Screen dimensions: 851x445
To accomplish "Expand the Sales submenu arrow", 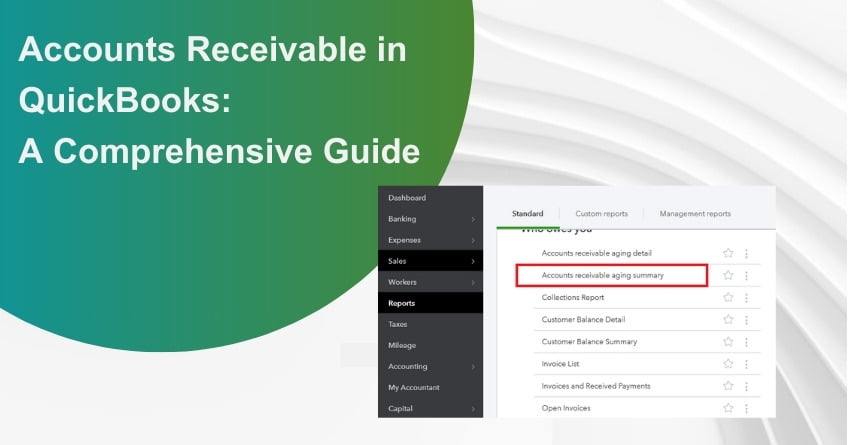I will (x=473, y=262).
